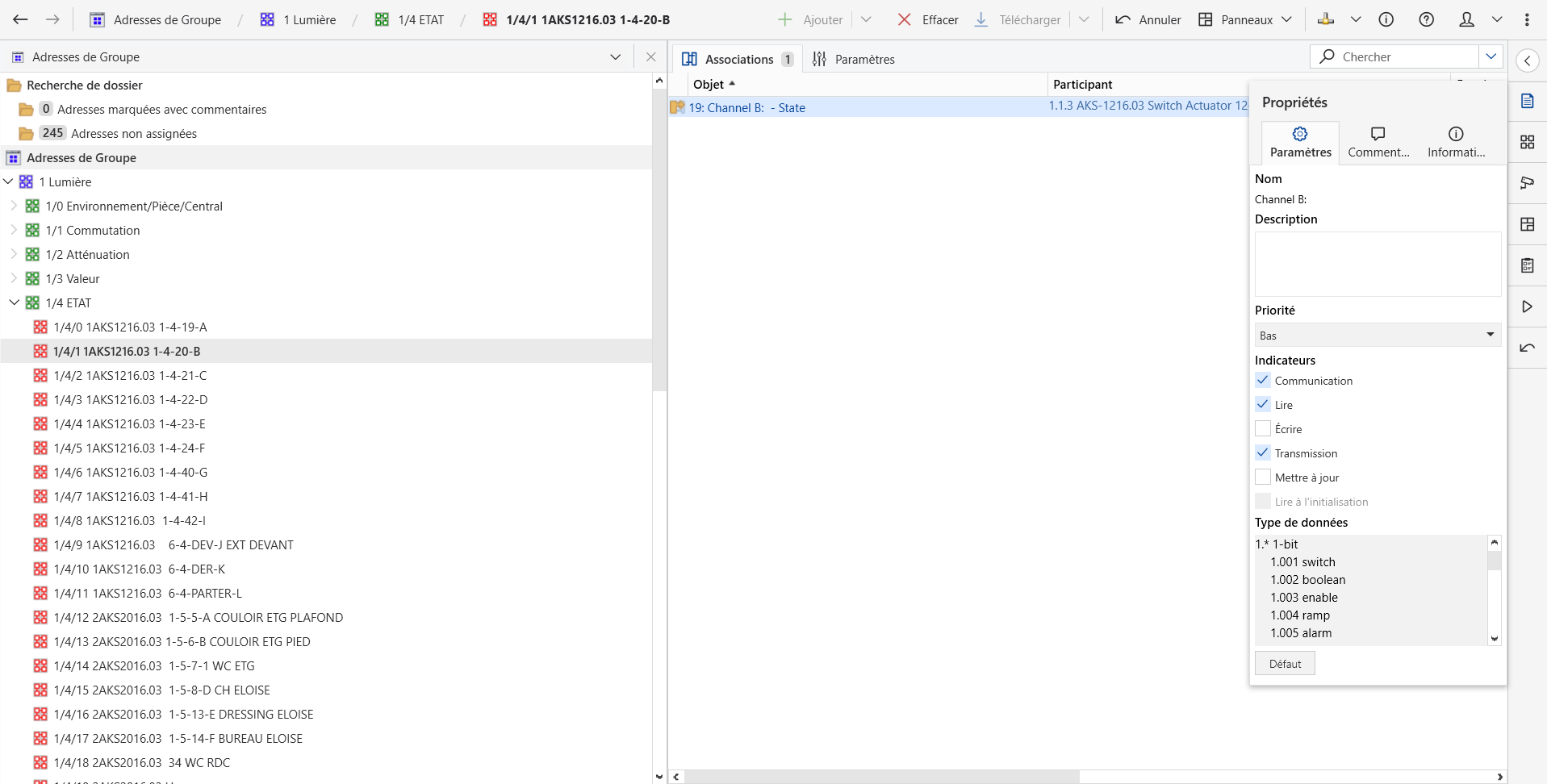Select 1/4/15 2AKS2016.03 1-5-8-D CH ELOISE
The image size is (1547, 784).
coord(161,690)
